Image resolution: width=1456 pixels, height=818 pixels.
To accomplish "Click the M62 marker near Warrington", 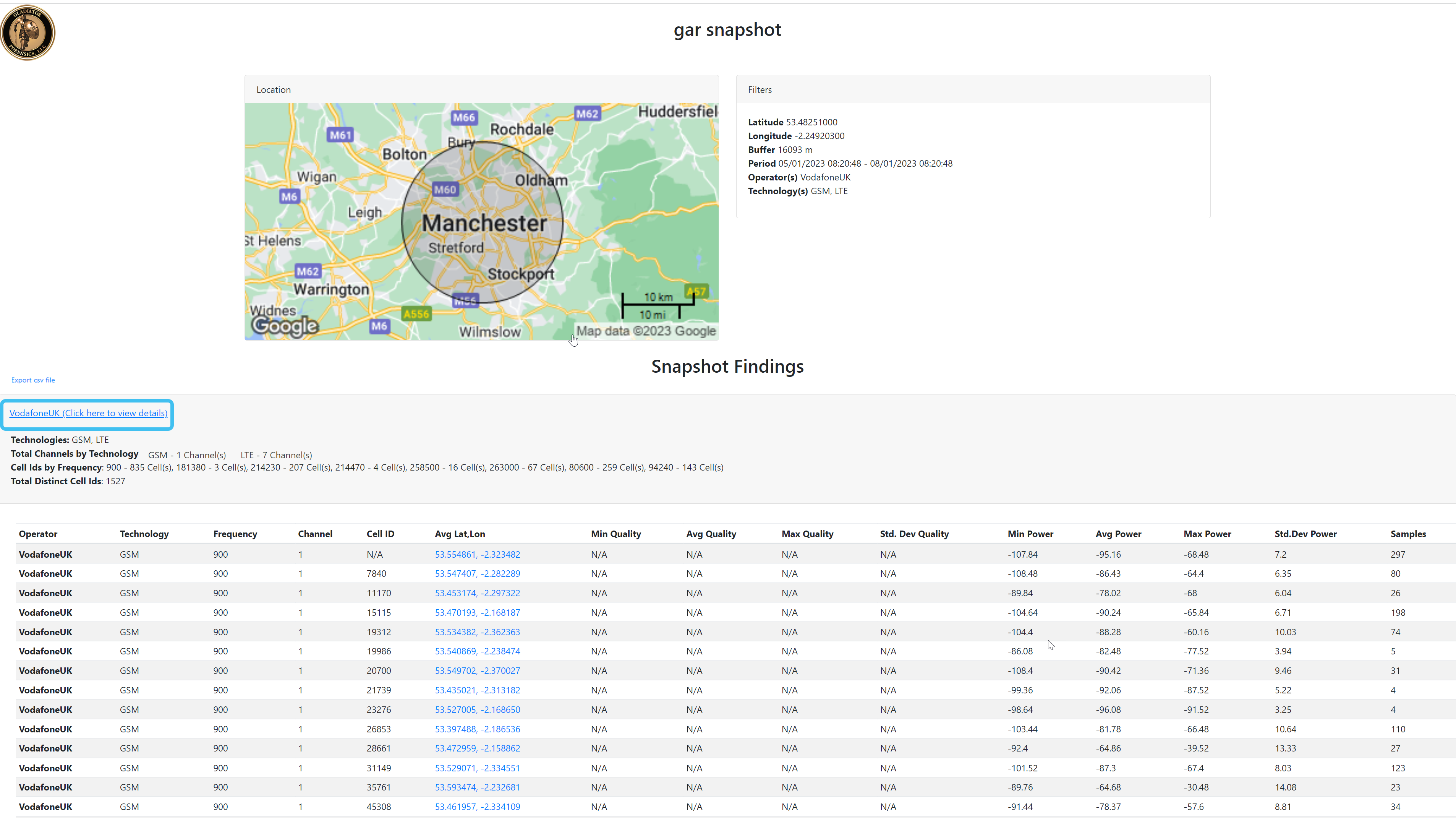I will click(308, 271).
